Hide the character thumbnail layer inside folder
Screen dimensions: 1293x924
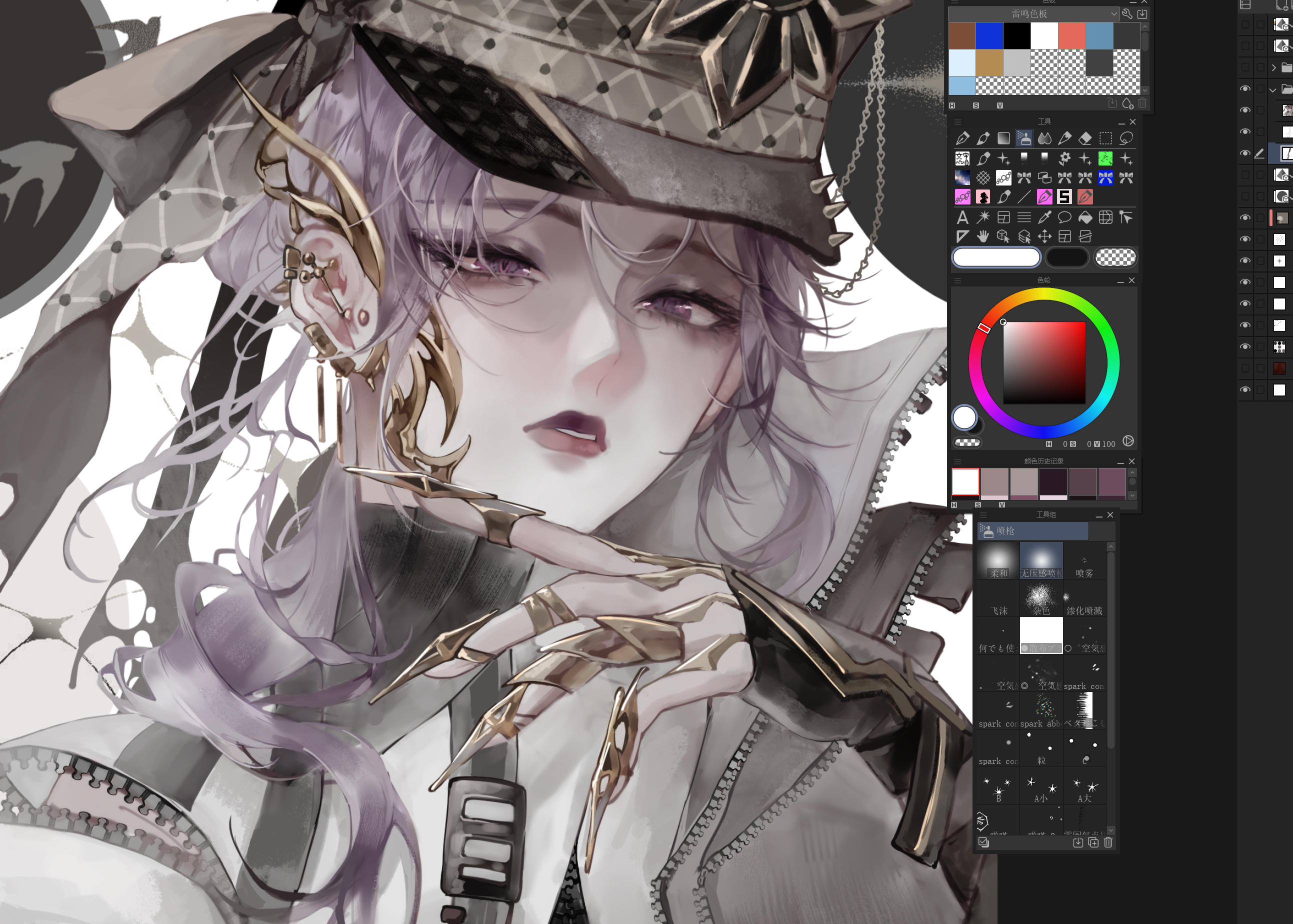1245,110
